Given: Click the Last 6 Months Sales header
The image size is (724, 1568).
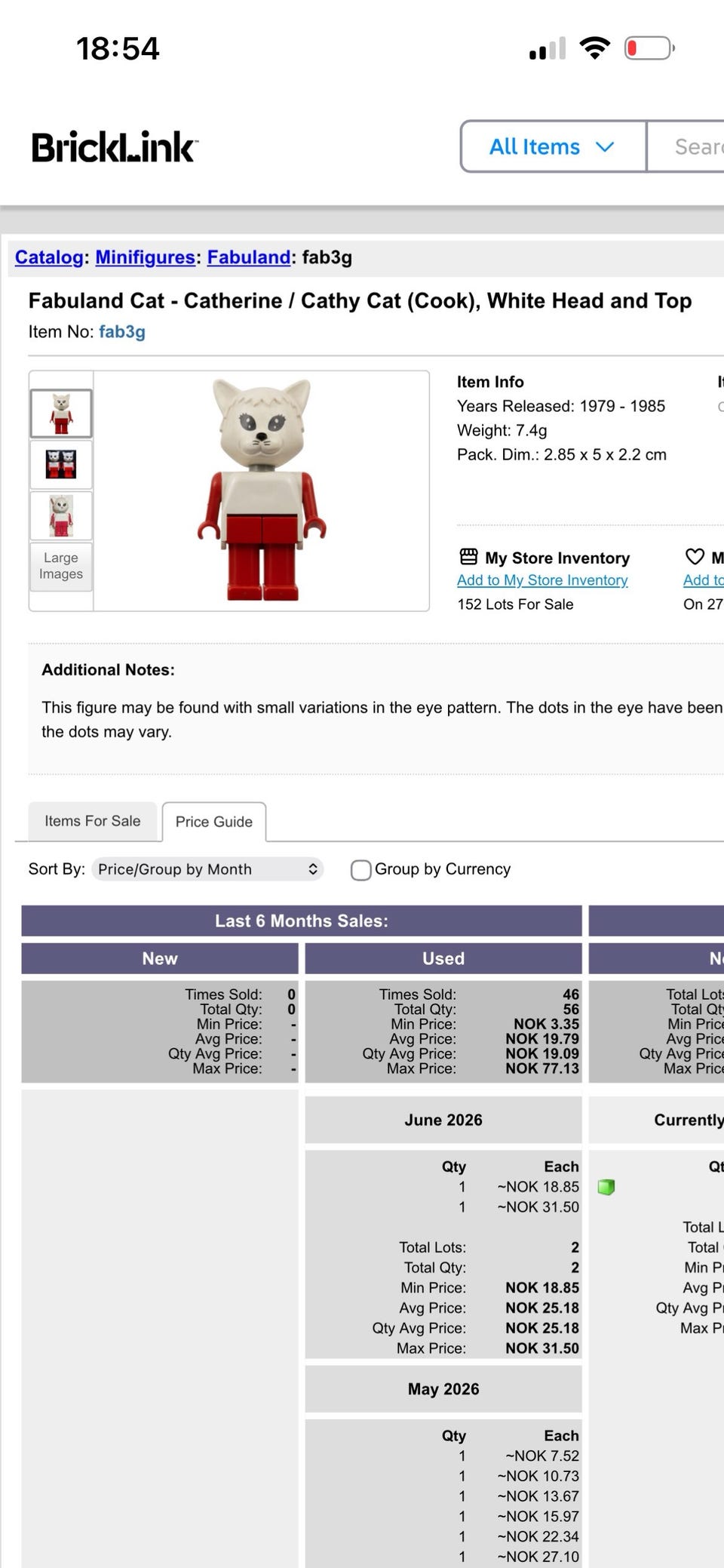Looking at the screenshot, I should (302, 921).
